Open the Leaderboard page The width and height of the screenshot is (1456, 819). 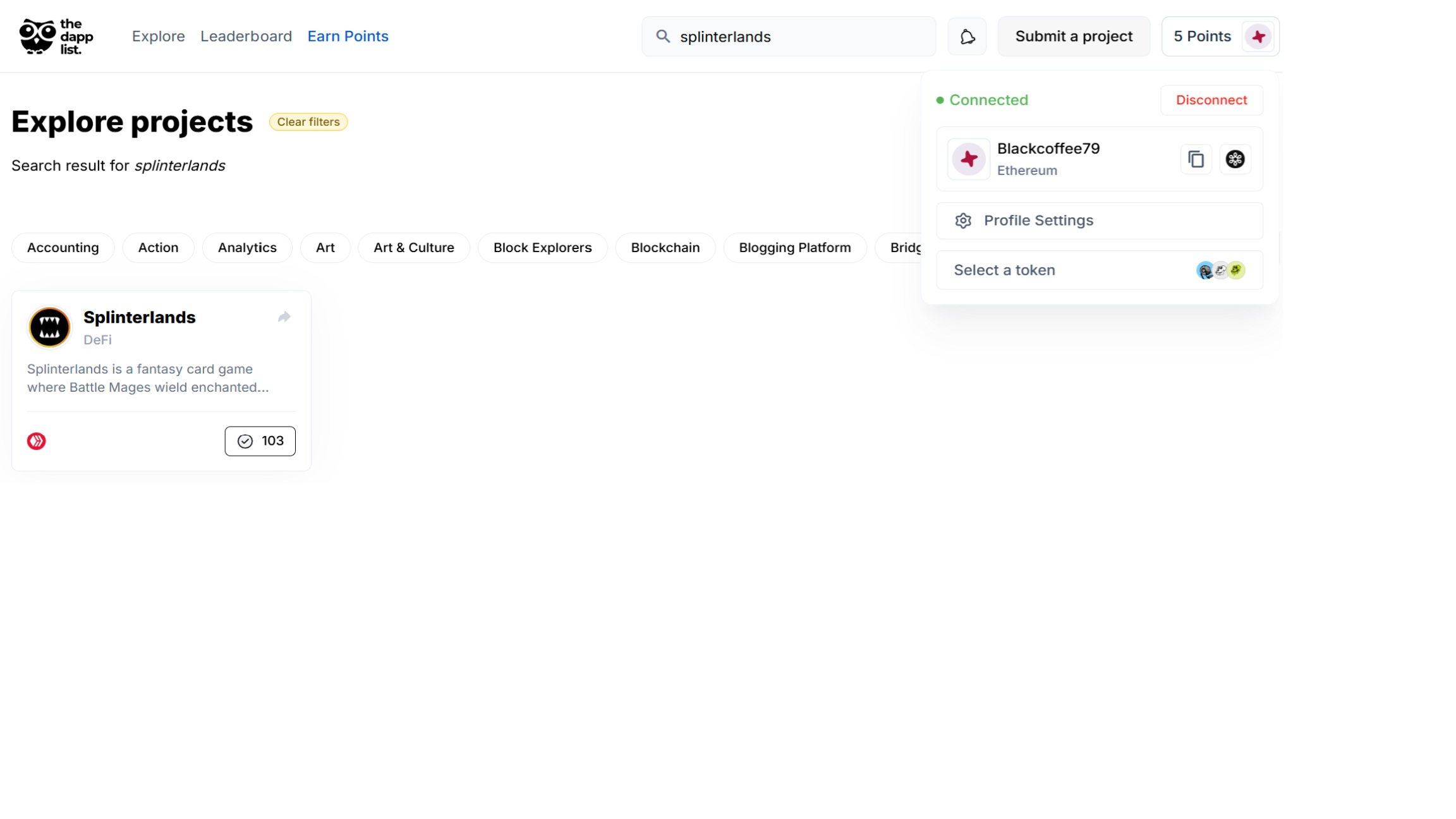tap(246, 37)
